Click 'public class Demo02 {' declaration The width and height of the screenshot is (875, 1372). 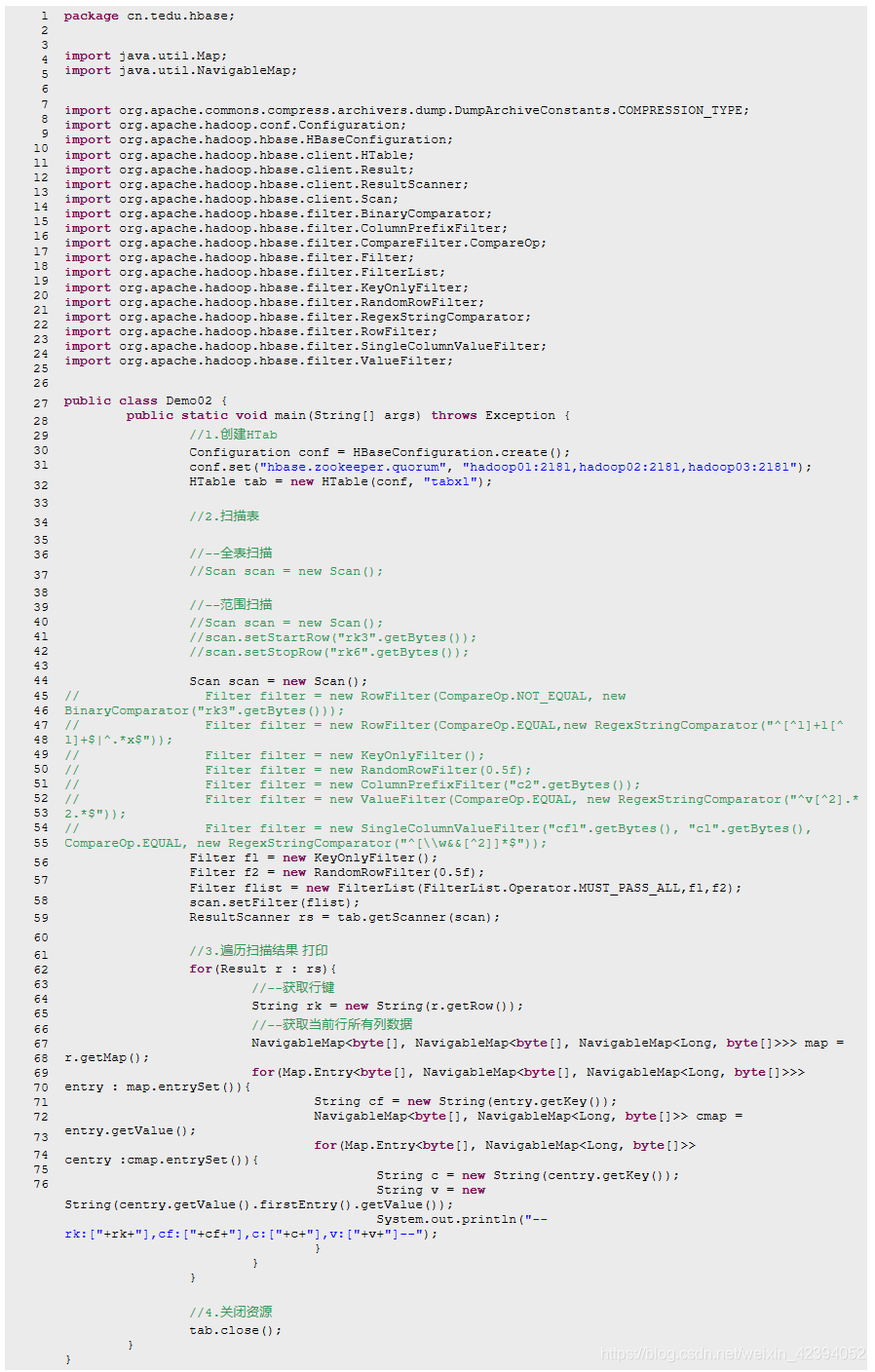click(x=146, y=400)
